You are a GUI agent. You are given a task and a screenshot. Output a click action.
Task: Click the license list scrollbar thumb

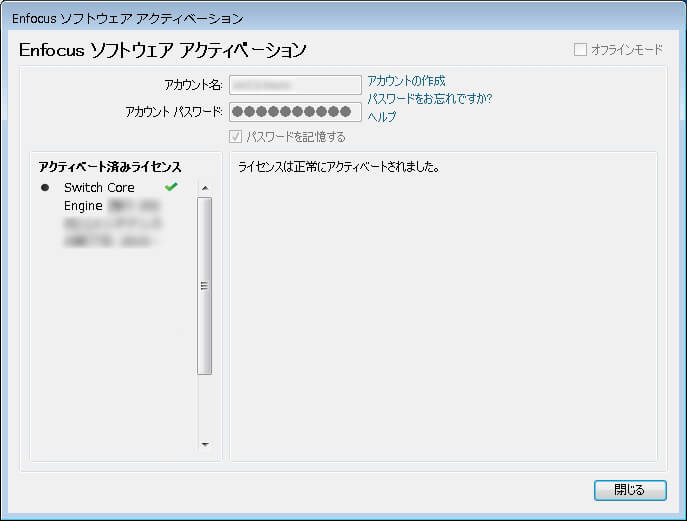point(205,286)
